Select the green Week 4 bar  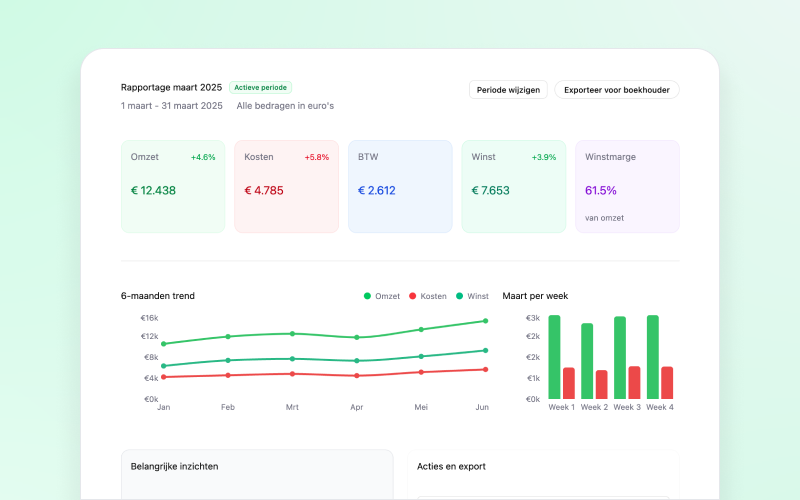click(x=653, y=357)
